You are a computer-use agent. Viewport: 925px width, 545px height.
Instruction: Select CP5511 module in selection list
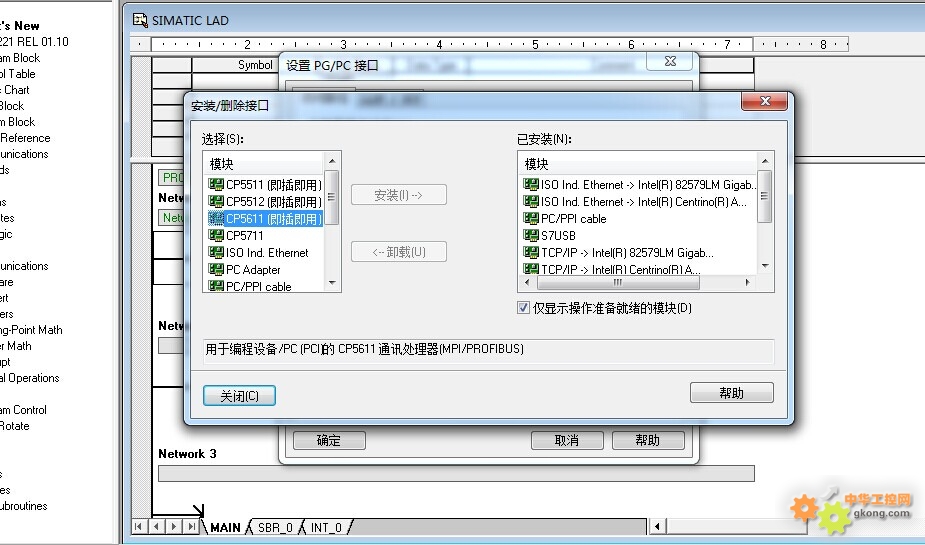[265, 185]
